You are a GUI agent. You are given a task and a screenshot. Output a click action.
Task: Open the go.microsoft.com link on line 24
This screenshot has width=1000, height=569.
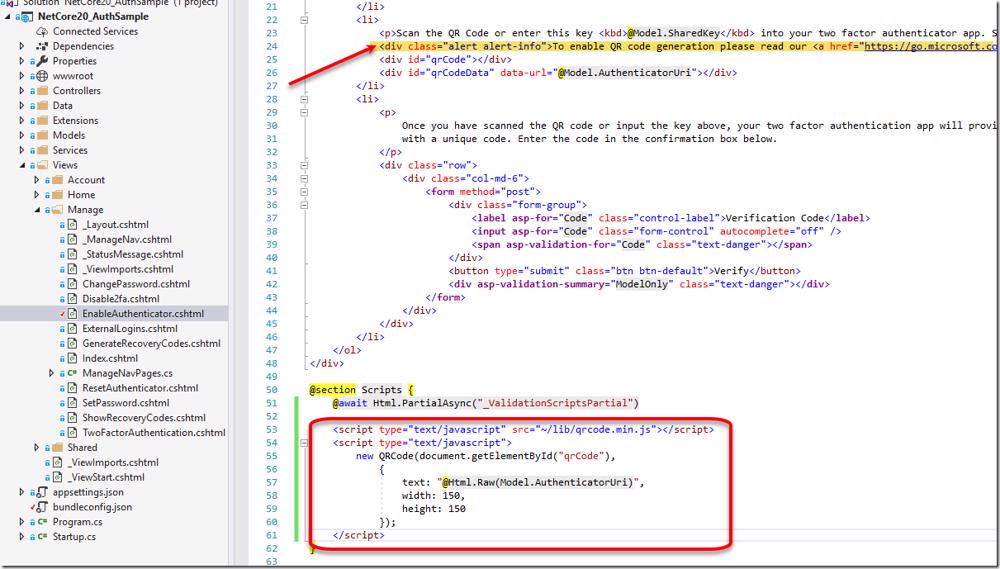(x=930, y=47)
